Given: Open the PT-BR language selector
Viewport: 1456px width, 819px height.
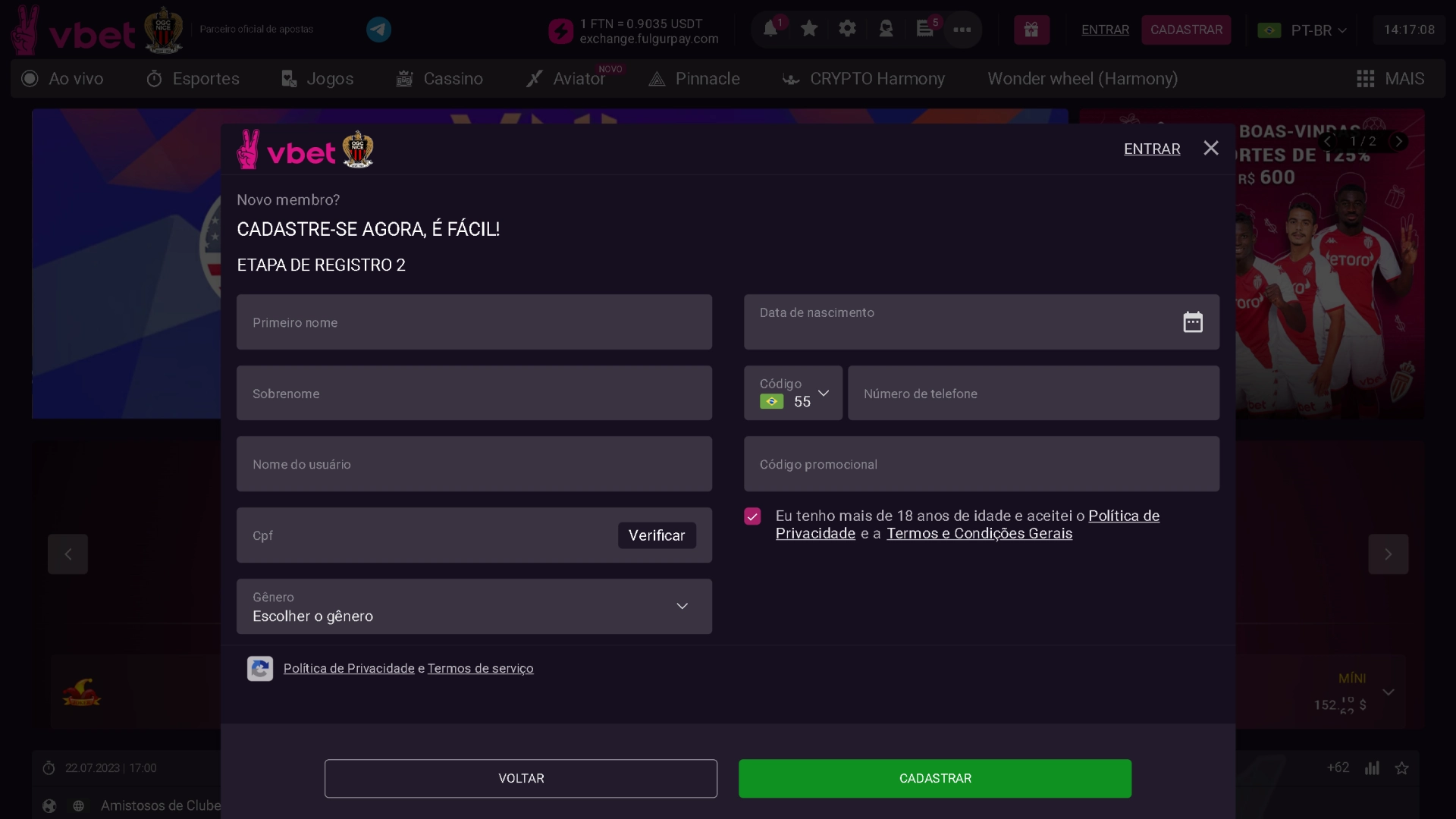Looking at the screenshot, I should [1302, 30].
